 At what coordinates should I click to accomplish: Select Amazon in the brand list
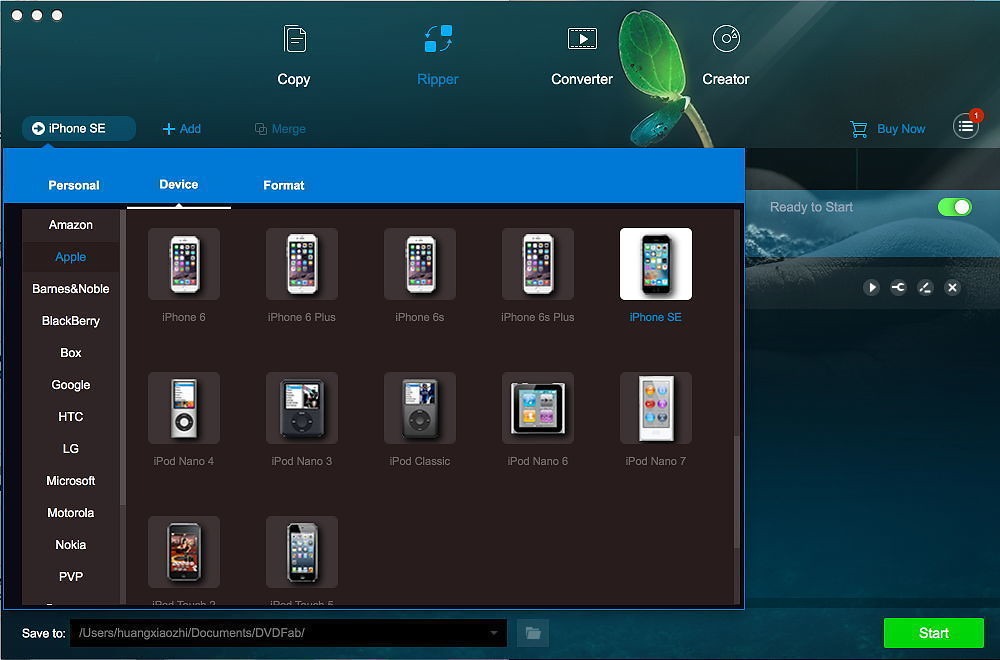pyautogui.click(x=71, y=225)
